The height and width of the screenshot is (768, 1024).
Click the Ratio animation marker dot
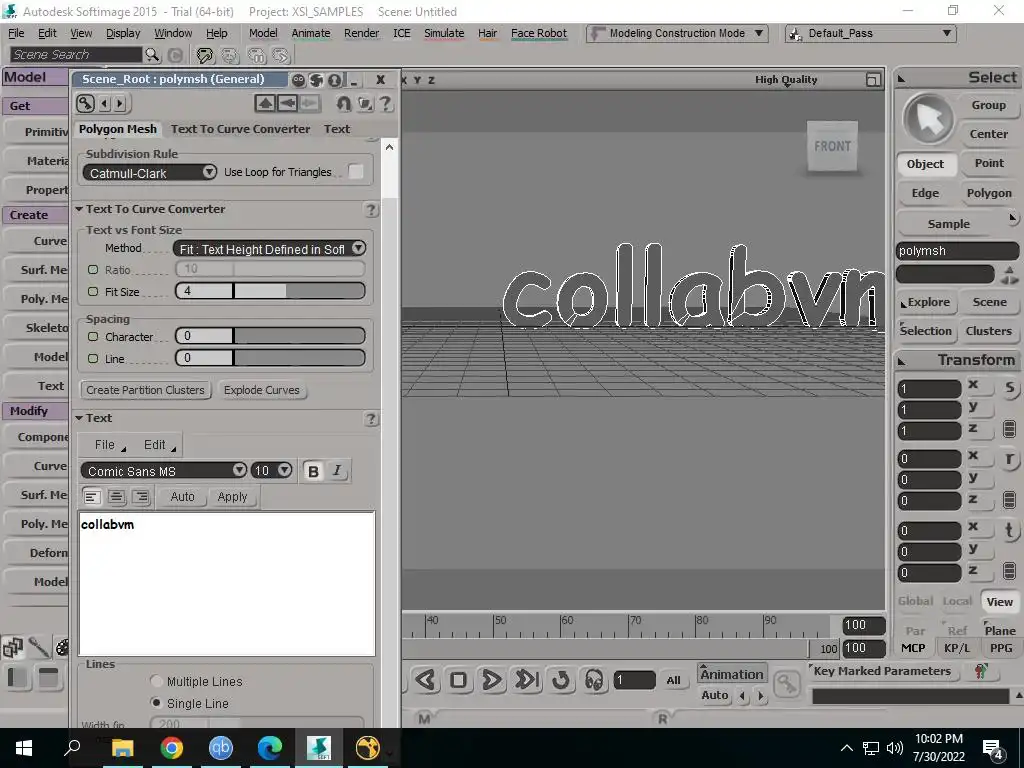click(x=93, y=270)
